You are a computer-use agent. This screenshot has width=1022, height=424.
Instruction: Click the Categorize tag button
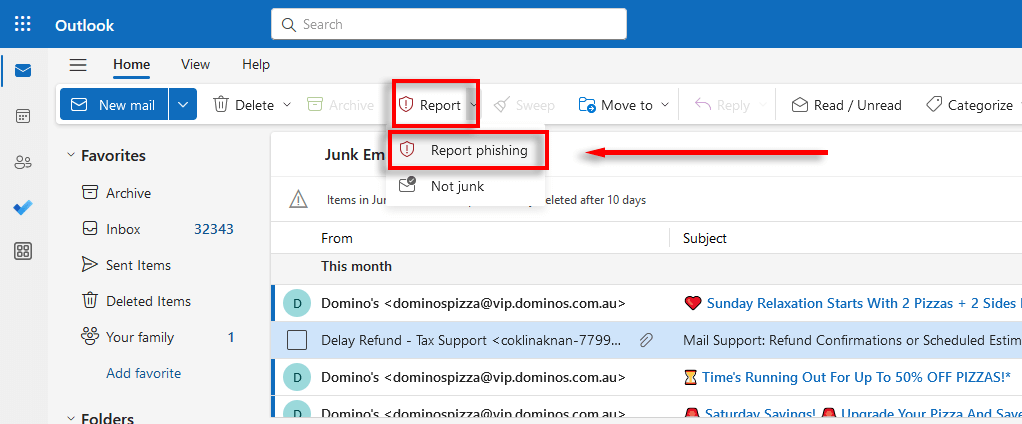click(969, 105)
